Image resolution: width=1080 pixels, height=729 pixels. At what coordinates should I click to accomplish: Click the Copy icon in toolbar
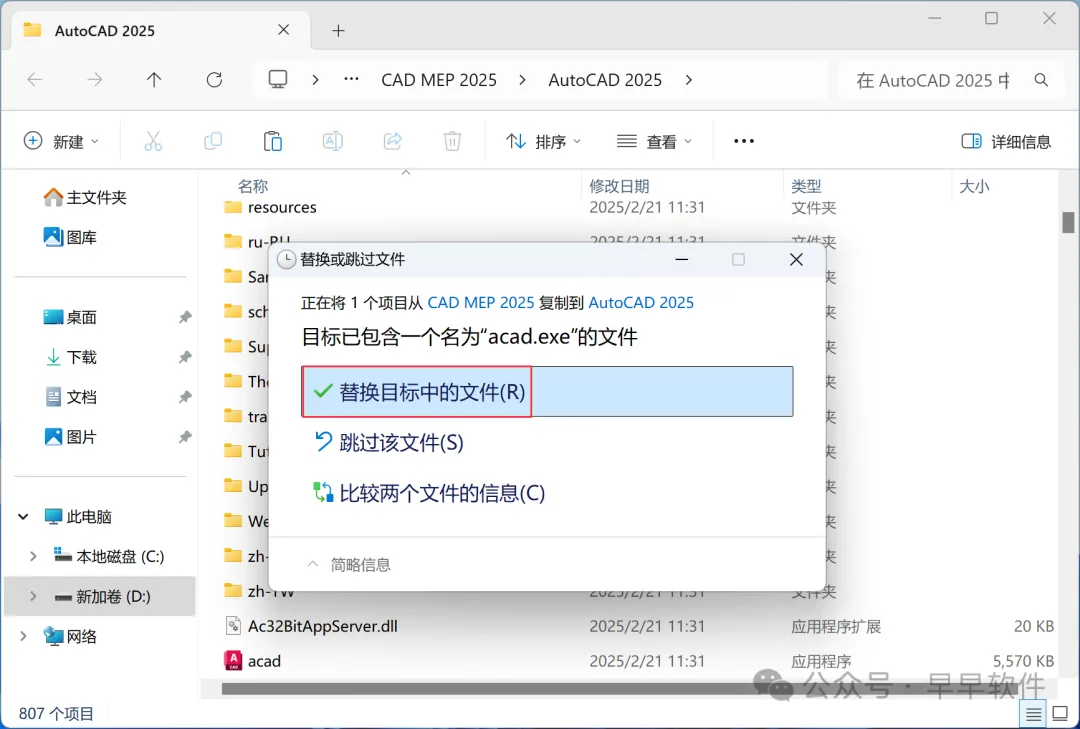[213, 141]
